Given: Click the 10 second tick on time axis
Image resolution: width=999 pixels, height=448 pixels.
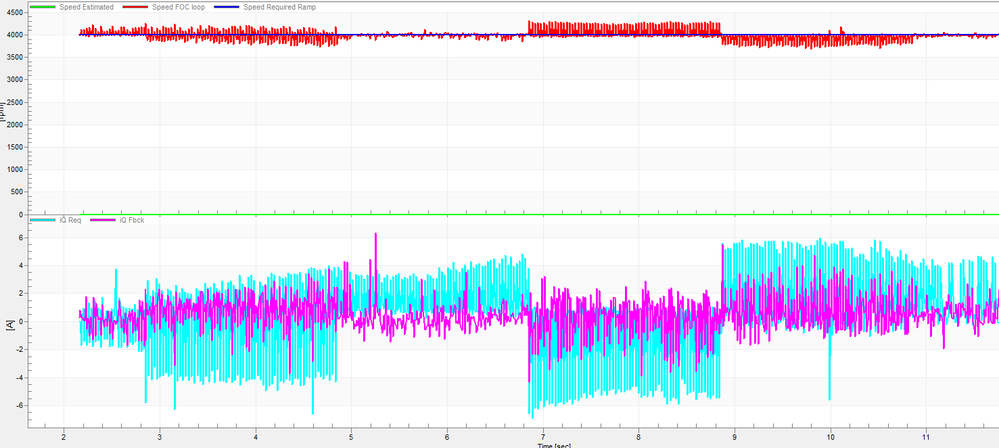Looking at the screenshot, I should [830, 437].
